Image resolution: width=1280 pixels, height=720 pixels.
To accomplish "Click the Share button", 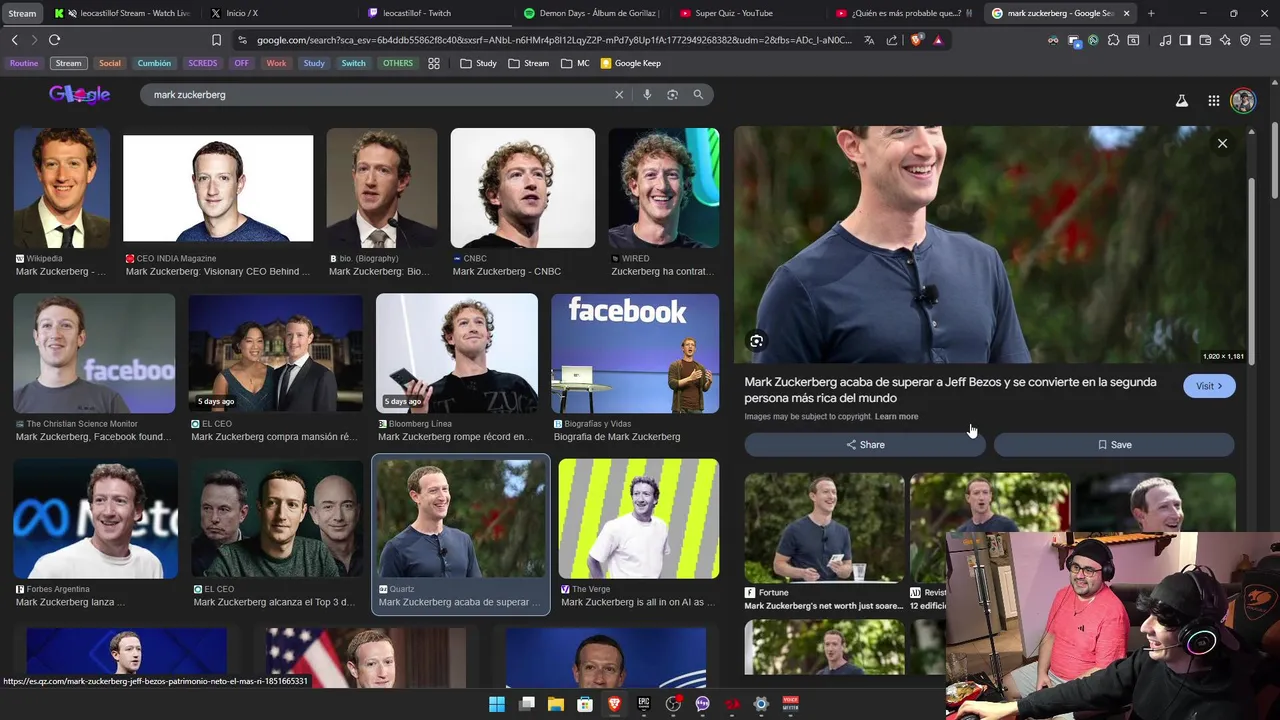I will pyautogui.click(x=865, y=445).
